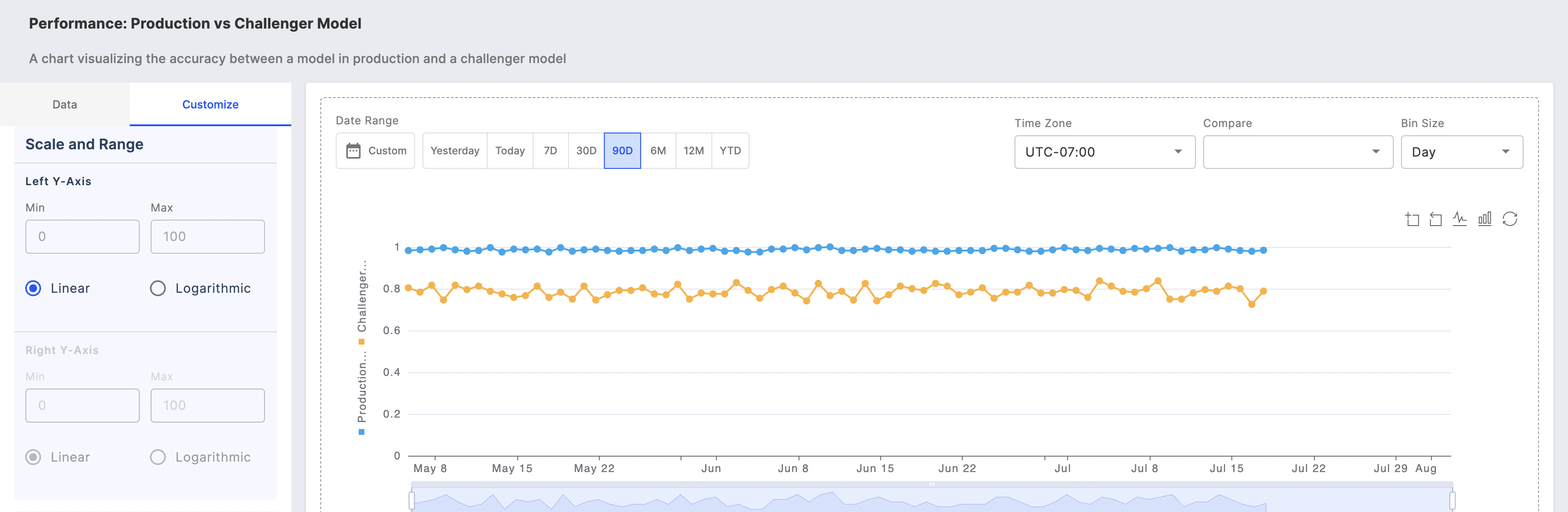Click the restore/refresh chart icon
This screenshot has height=512, width=1568.
pyautogui.click(x=1509, y=219)
